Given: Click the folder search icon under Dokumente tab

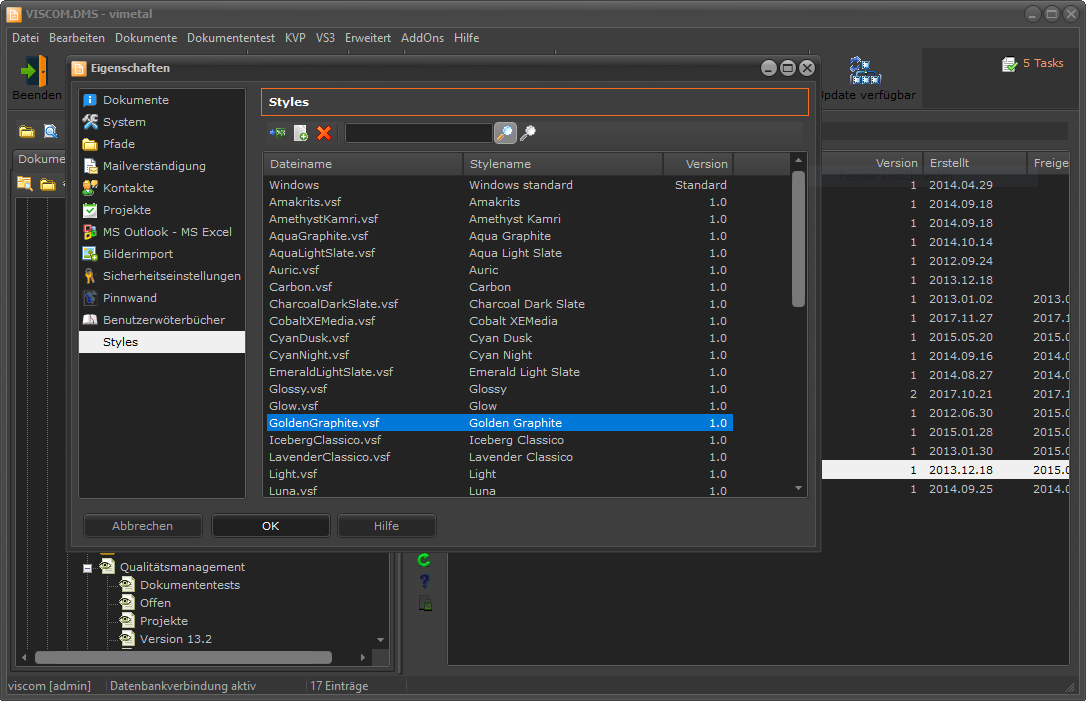Looking at the screenshot, I should [25, 184].
